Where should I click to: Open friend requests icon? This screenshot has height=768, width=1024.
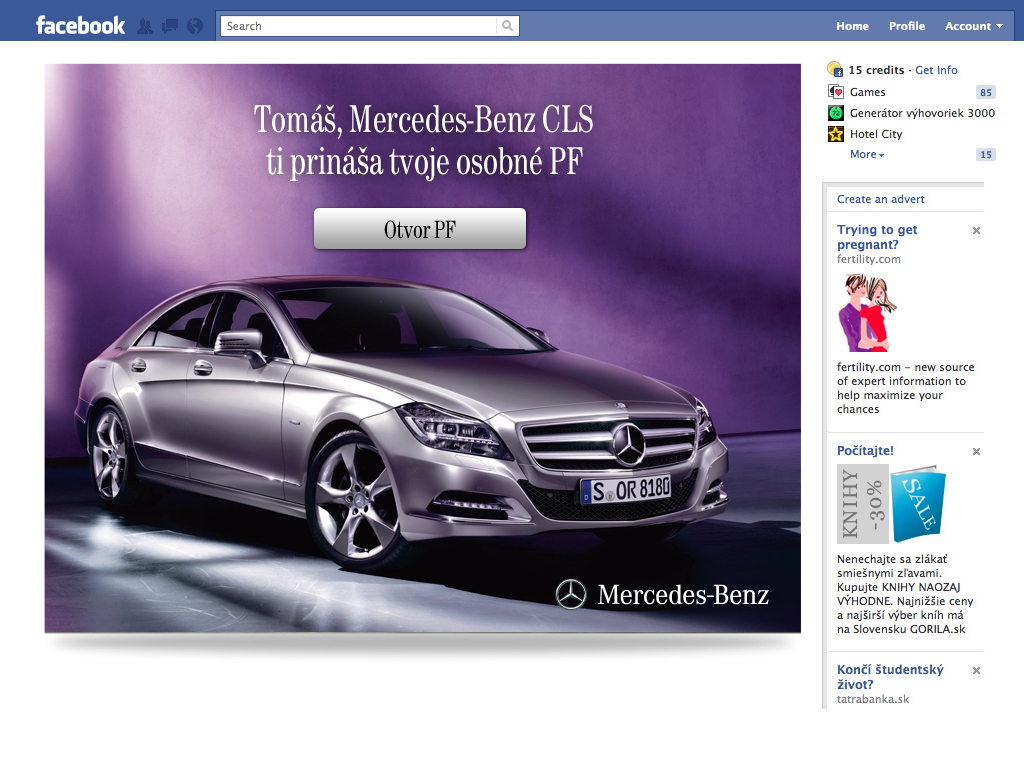(144, 26)
